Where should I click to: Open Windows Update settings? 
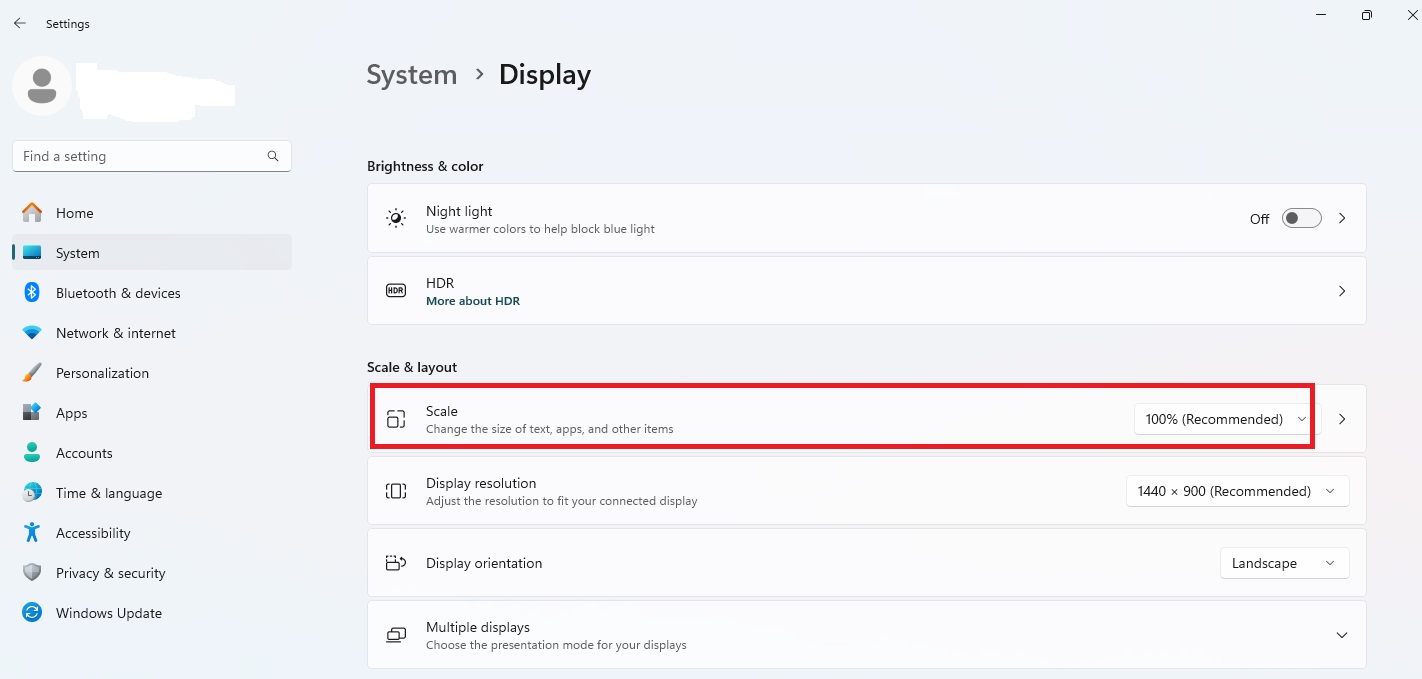click(152, 613)
